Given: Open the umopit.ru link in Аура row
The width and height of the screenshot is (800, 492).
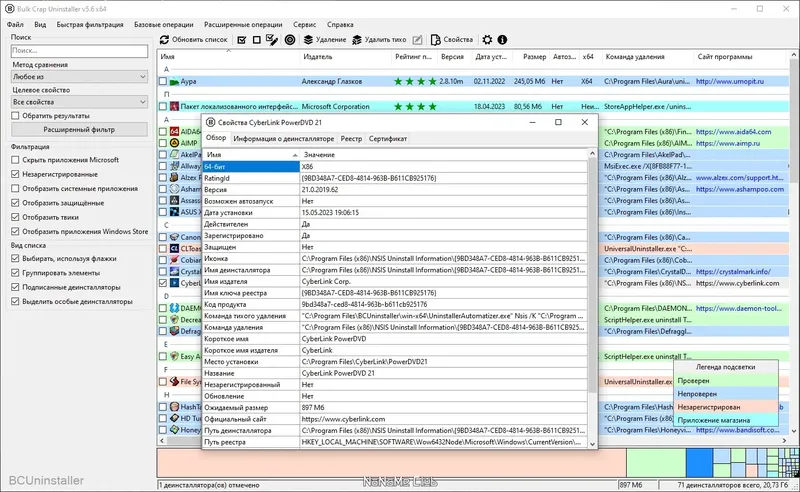Looking at the screenshot, I should coord(730,81).
